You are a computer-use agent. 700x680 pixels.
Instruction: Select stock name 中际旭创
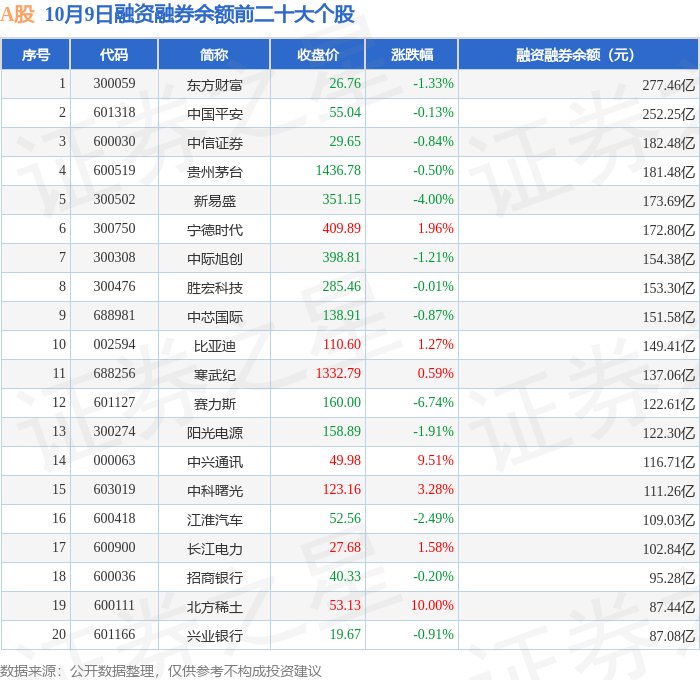(x=214, y=259)
